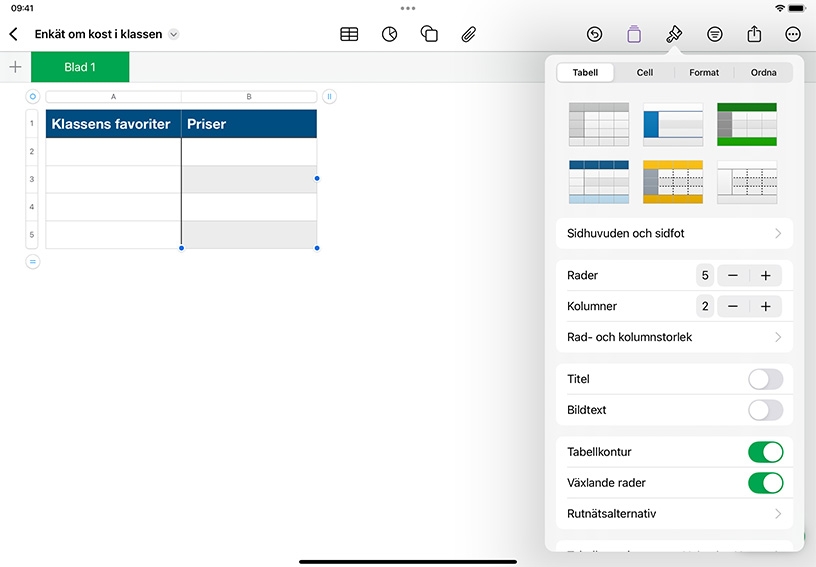Screen dimensions: 816x567
Task: Open the more options ellipsis icon
Action: 793,34
